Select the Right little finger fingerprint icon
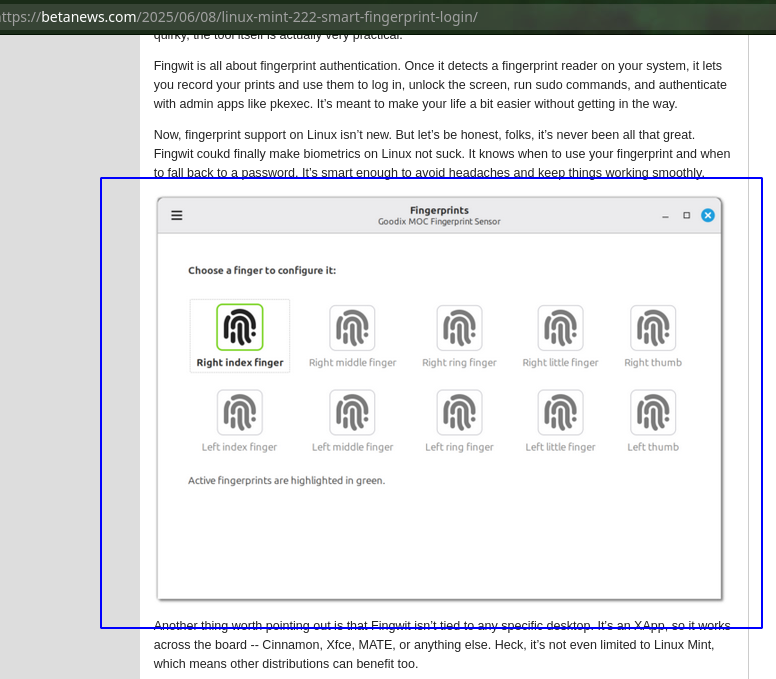 560,328
